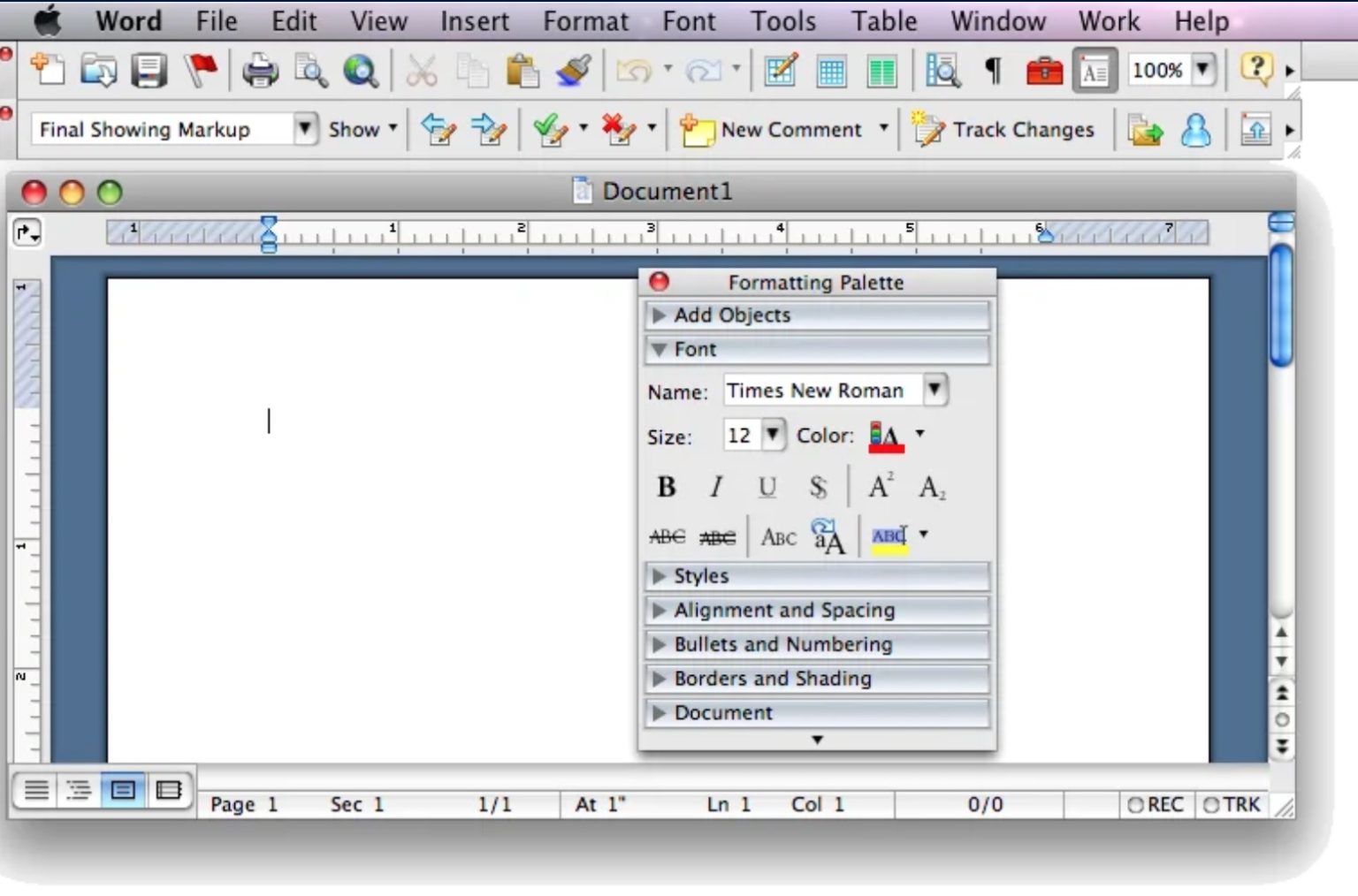Switch to Page Layout view
This screenshot has width=1358, height=896.
point(122,791)
